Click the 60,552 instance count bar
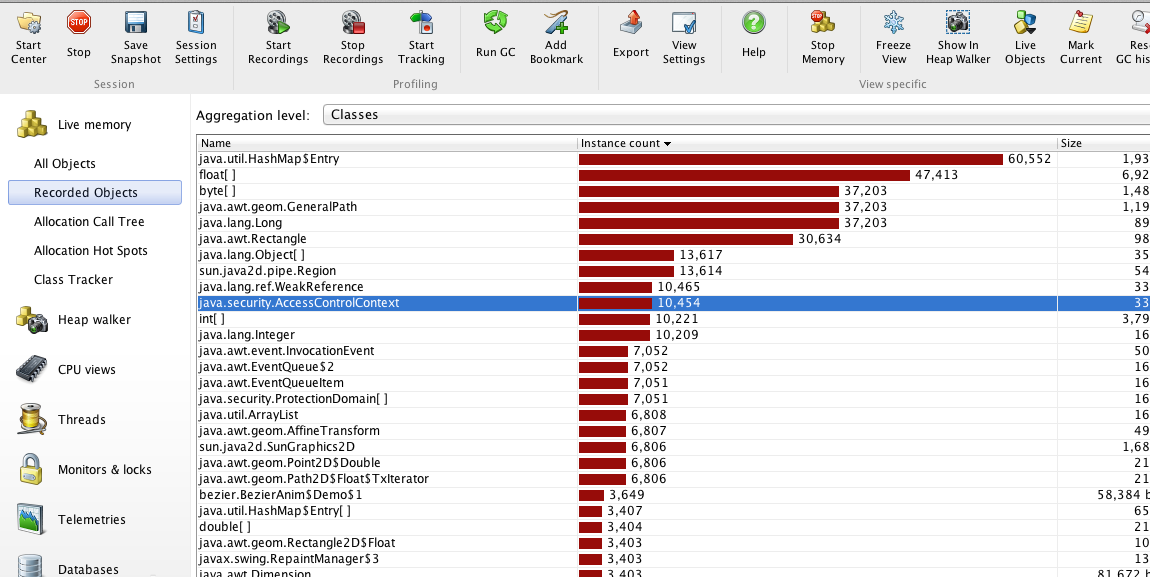This screenshot has height=577, width=1150. 791,159
